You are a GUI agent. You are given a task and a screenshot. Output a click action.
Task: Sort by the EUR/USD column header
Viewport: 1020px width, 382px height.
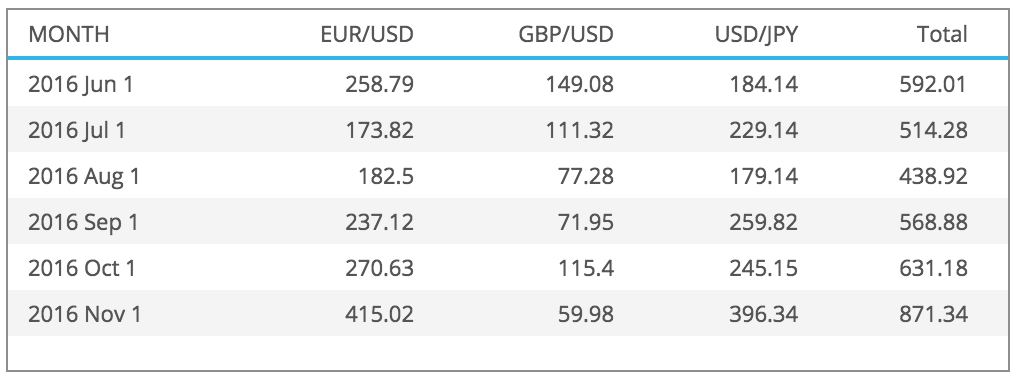[x=367, y=34]
